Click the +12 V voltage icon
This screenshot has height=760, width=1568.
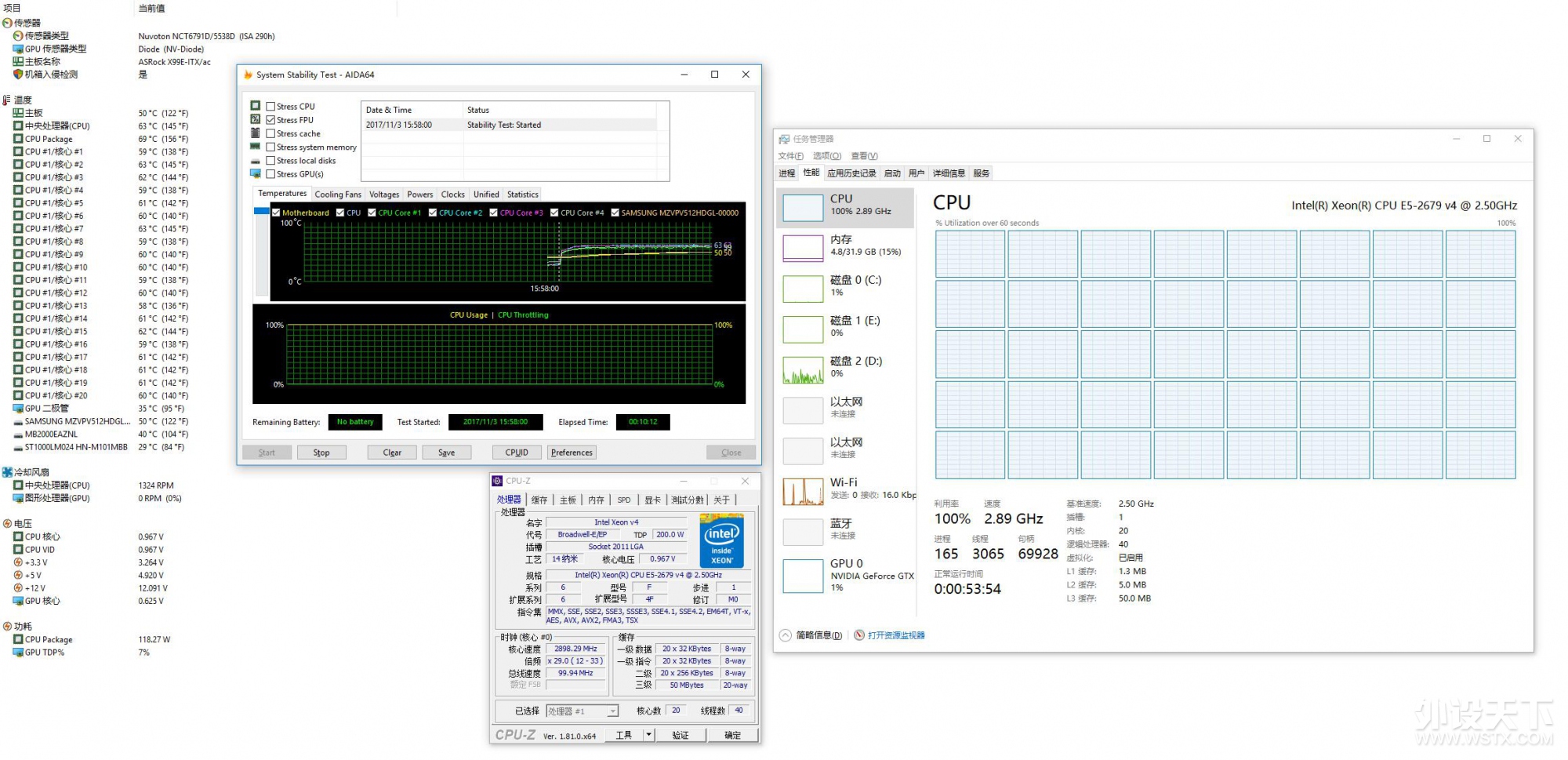click(x=18, y=588)
